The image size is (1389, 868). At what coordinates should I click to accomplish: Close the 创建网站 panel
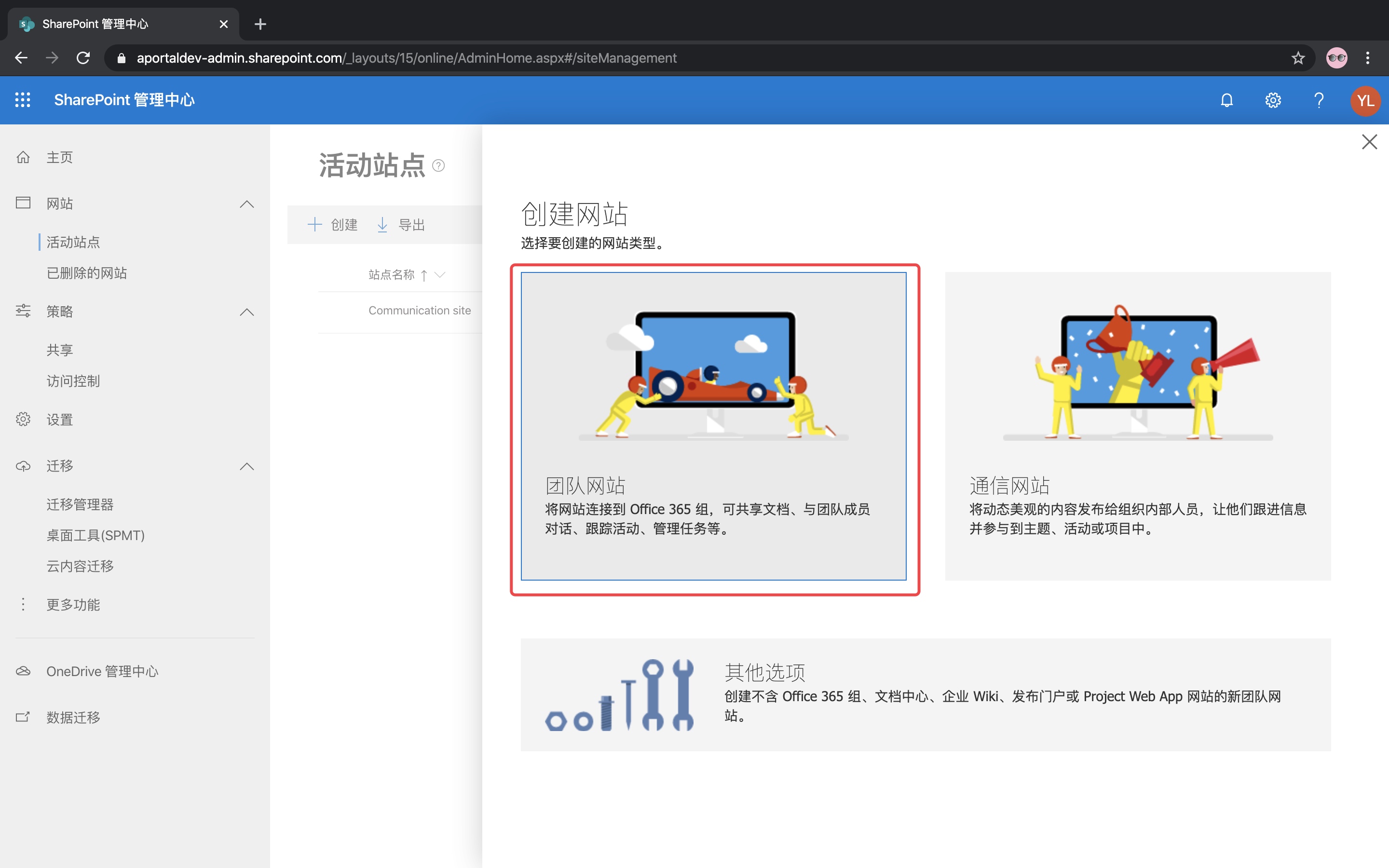pos(1370,142)
